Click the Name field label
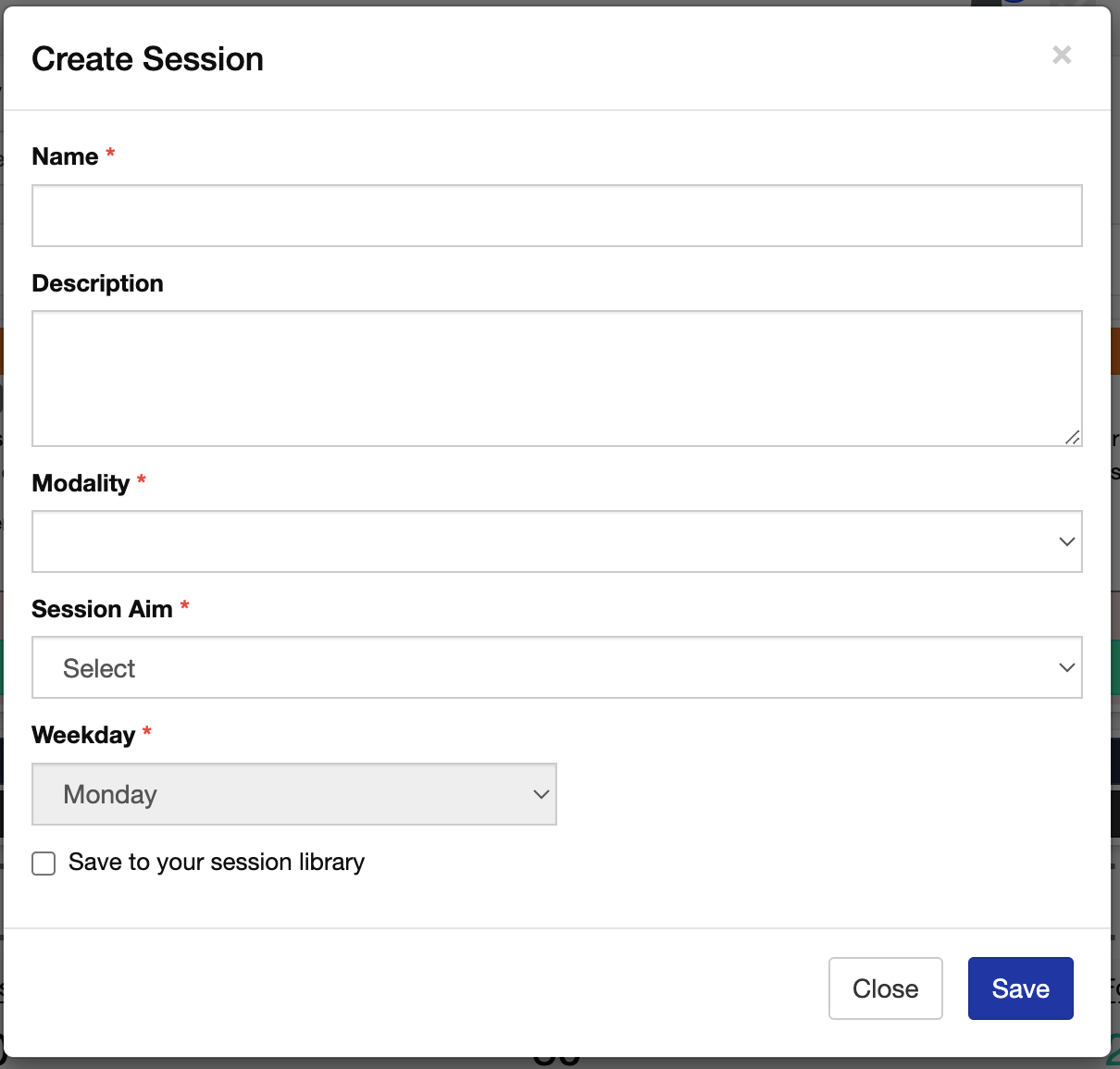 [x=65, y=156]
